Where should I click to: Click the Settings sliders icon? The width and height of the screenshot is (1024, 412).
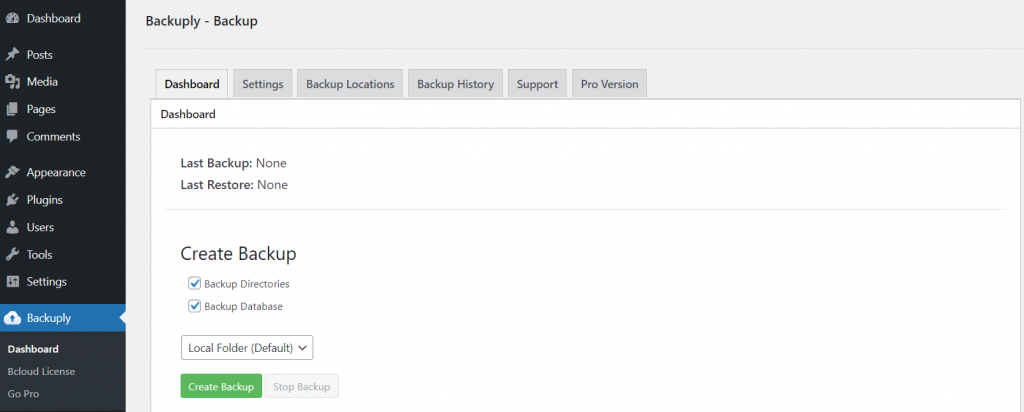click(12, 283)
